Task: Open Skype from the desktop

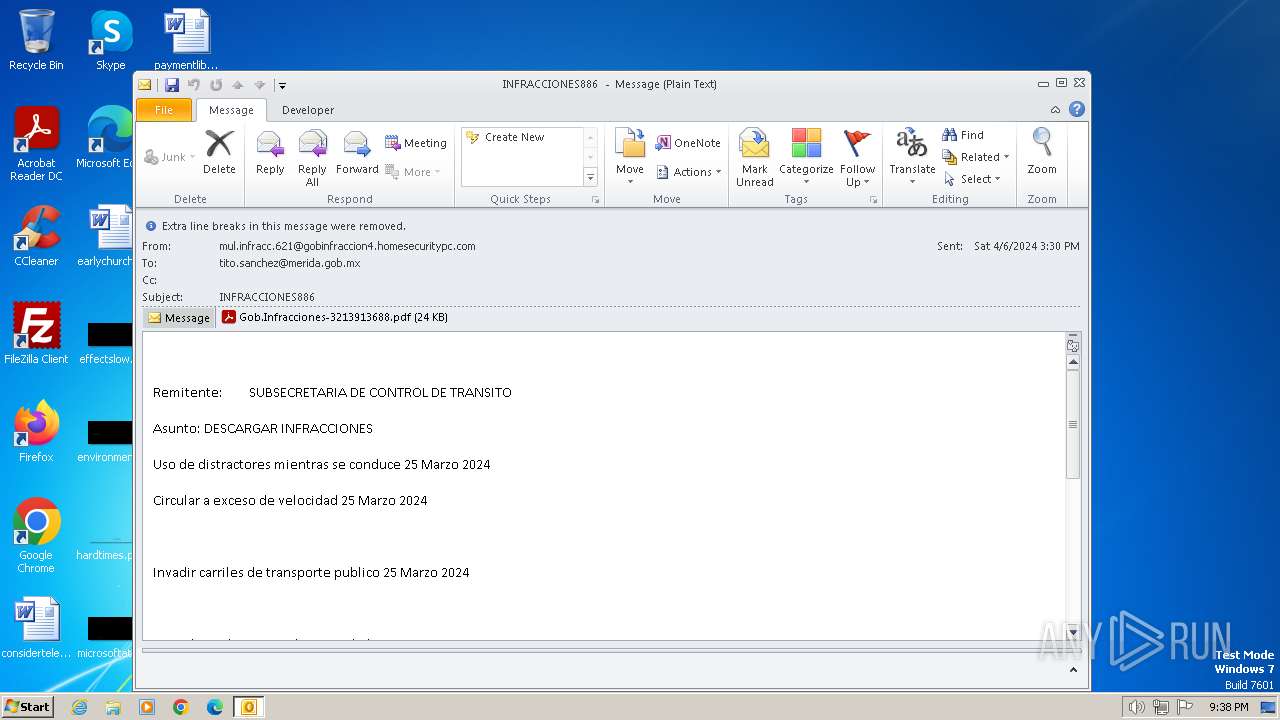Action: (x=110, y=40)
